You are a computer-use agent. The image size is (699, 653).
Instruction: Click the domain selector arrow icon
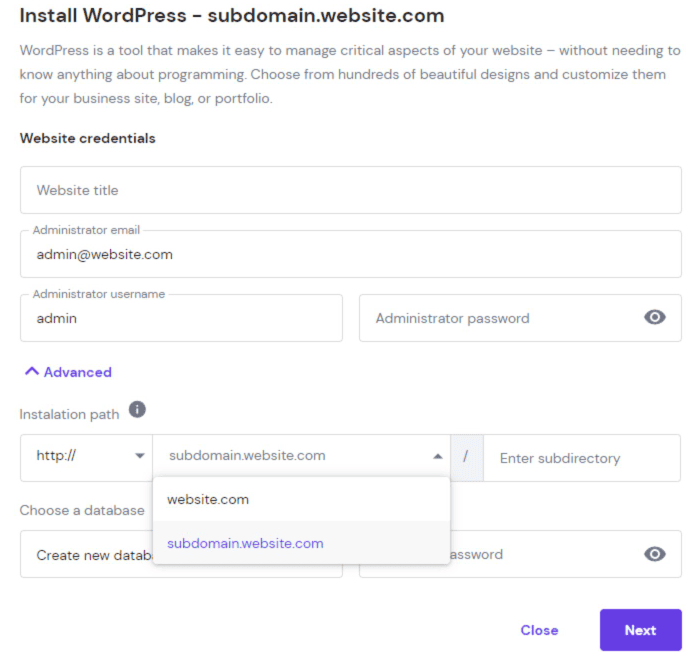pyautogui.click(x=438, y=457)
